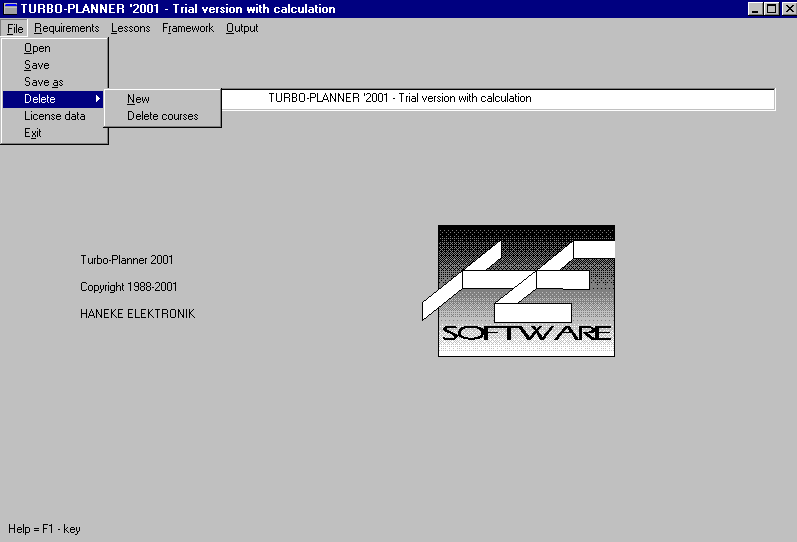Click the application system menu icon
The height and width of the screenshot is (542, 797).
point(10,9)
